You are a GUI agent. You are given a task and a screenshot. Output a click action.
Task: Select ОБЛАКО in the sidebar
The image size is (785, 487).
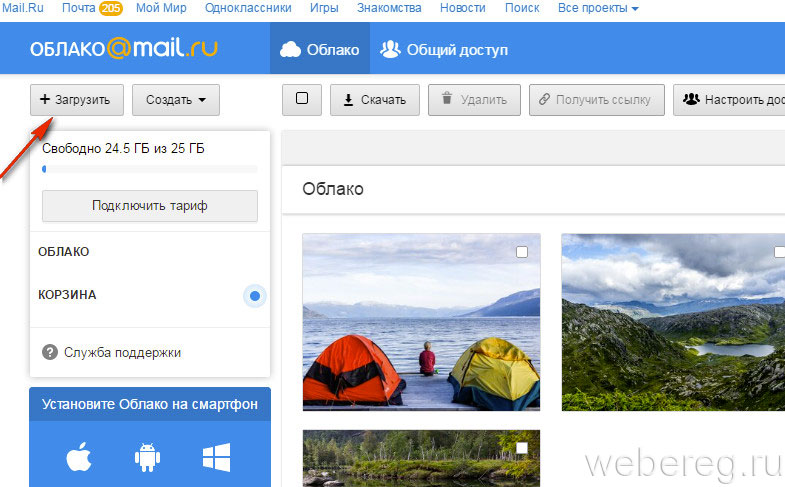tap(64, 251)
